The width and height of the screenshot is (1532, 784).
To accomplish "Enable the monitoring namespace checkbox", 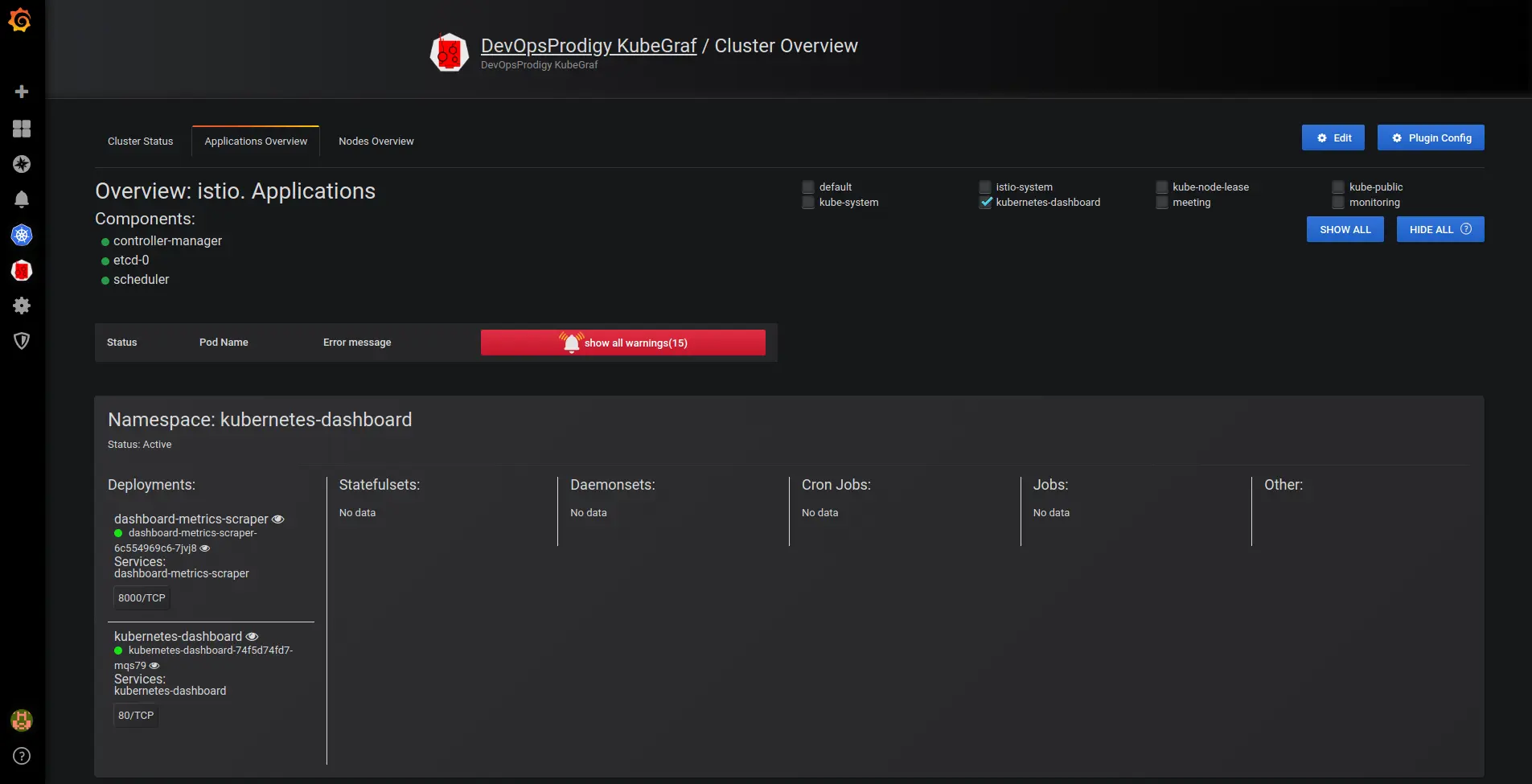I will 1337,203.
